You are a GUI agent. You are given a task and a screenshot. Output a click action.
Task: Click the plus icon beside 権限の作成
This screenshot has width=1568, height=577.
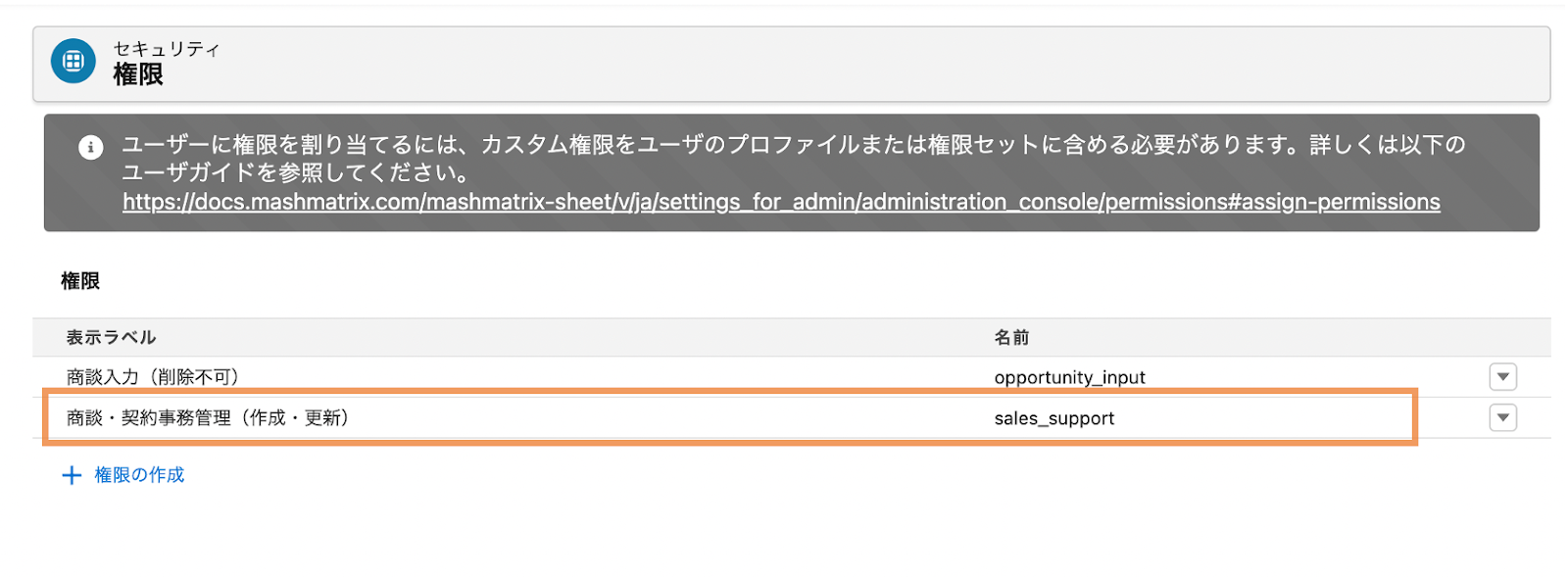[x=72, y=476]
